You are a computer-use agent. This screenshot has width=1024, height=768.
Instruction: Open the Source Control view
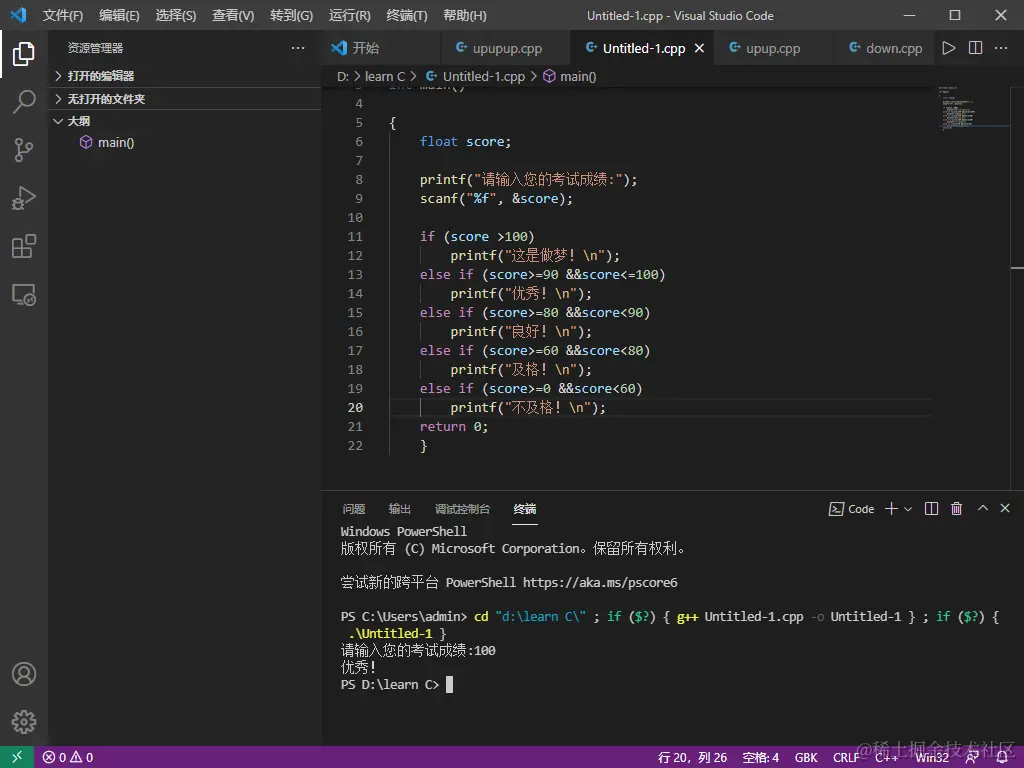24,150
